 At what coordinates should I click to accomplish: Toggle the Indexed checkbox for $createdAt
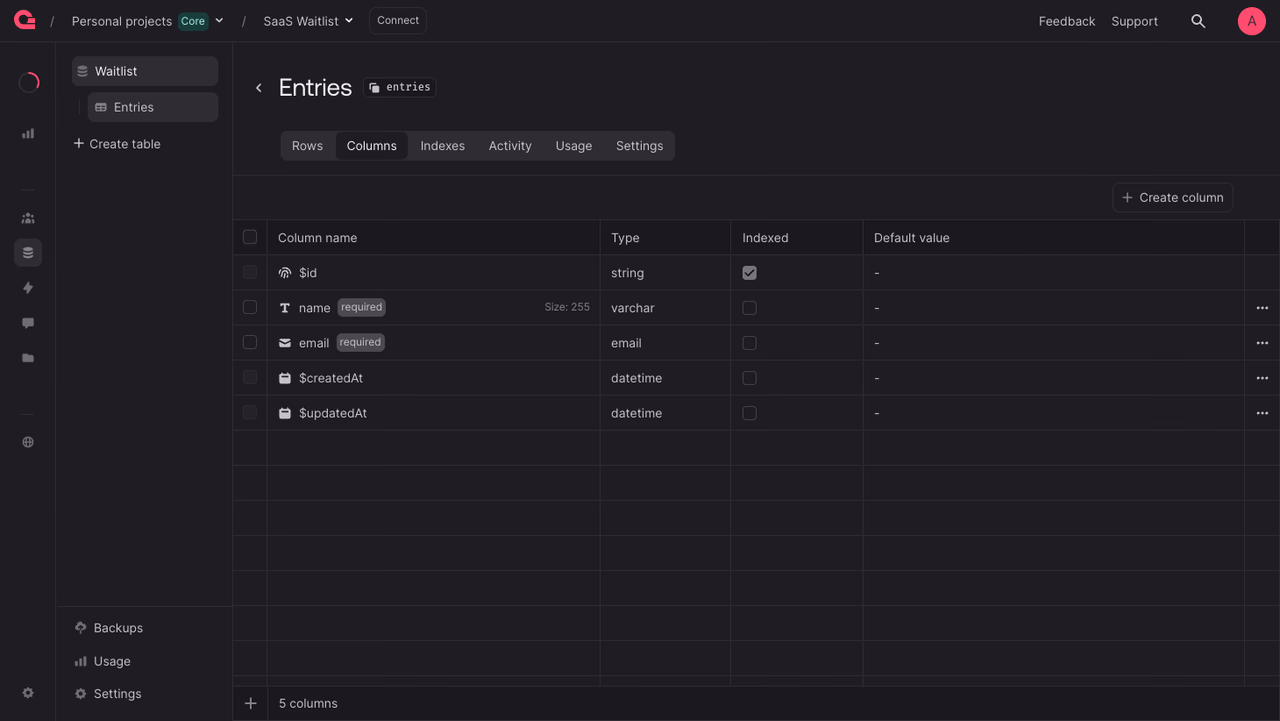pos(749,378)
